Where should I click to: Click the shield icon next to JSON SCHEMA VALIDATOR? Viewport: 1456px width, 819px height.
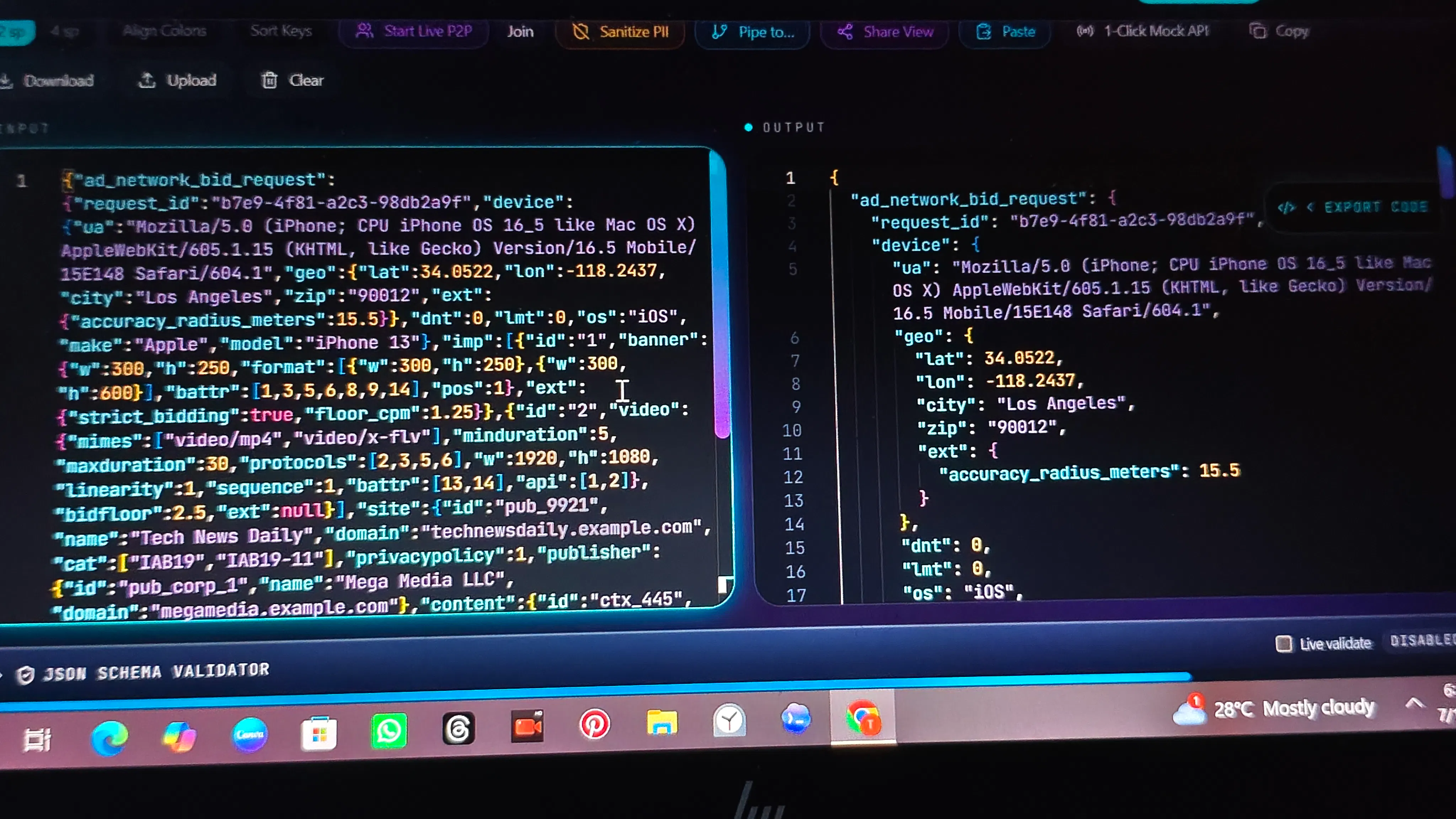click(x=25, y=675)
